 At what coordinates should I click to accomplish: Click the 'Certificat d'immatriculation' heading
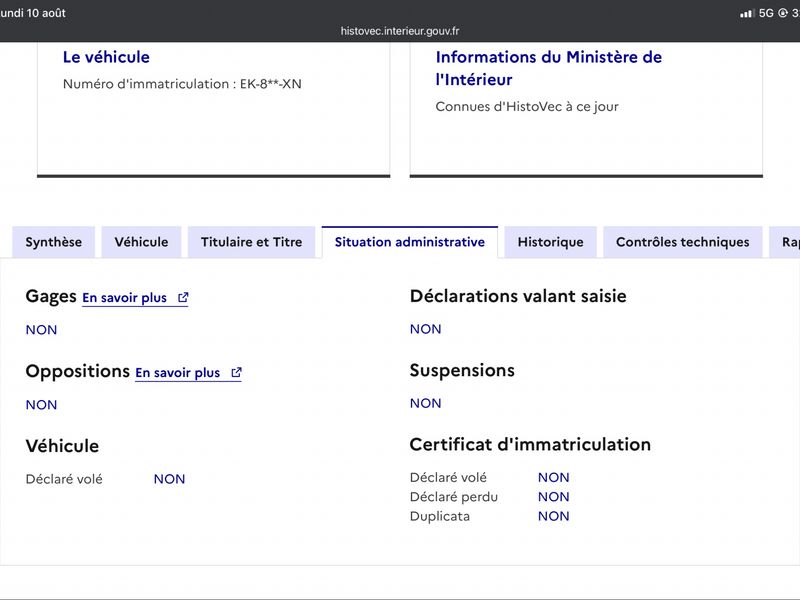click(530, 445)
